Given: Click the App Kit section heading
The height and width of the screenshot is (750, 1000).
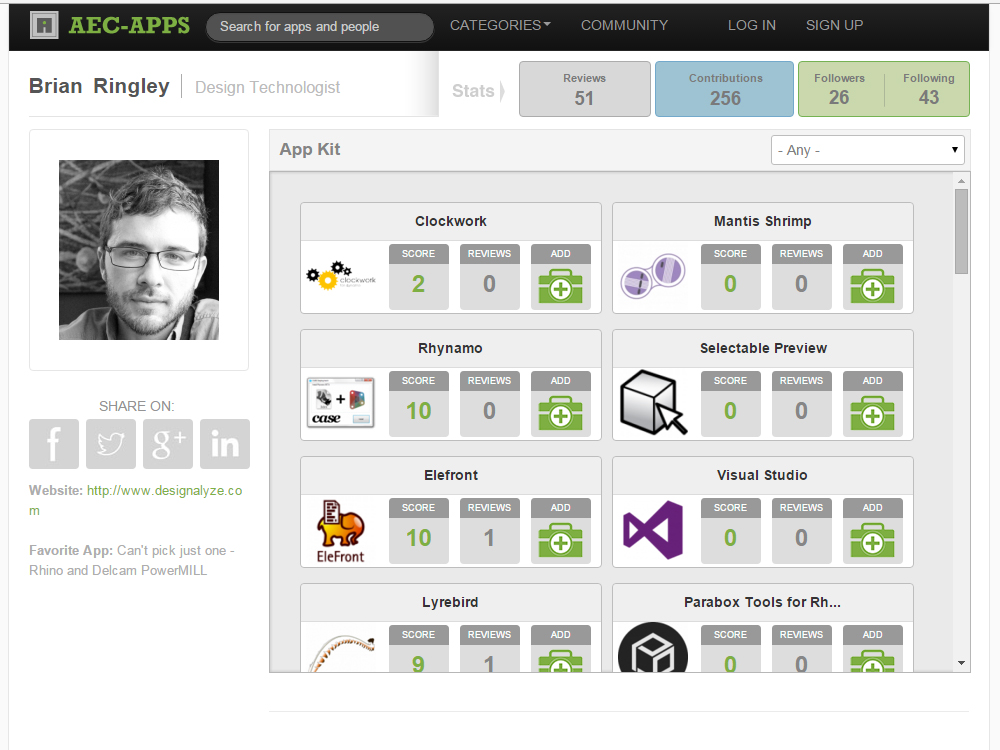Looking at the screenshot, I should [x=310, y=149].
